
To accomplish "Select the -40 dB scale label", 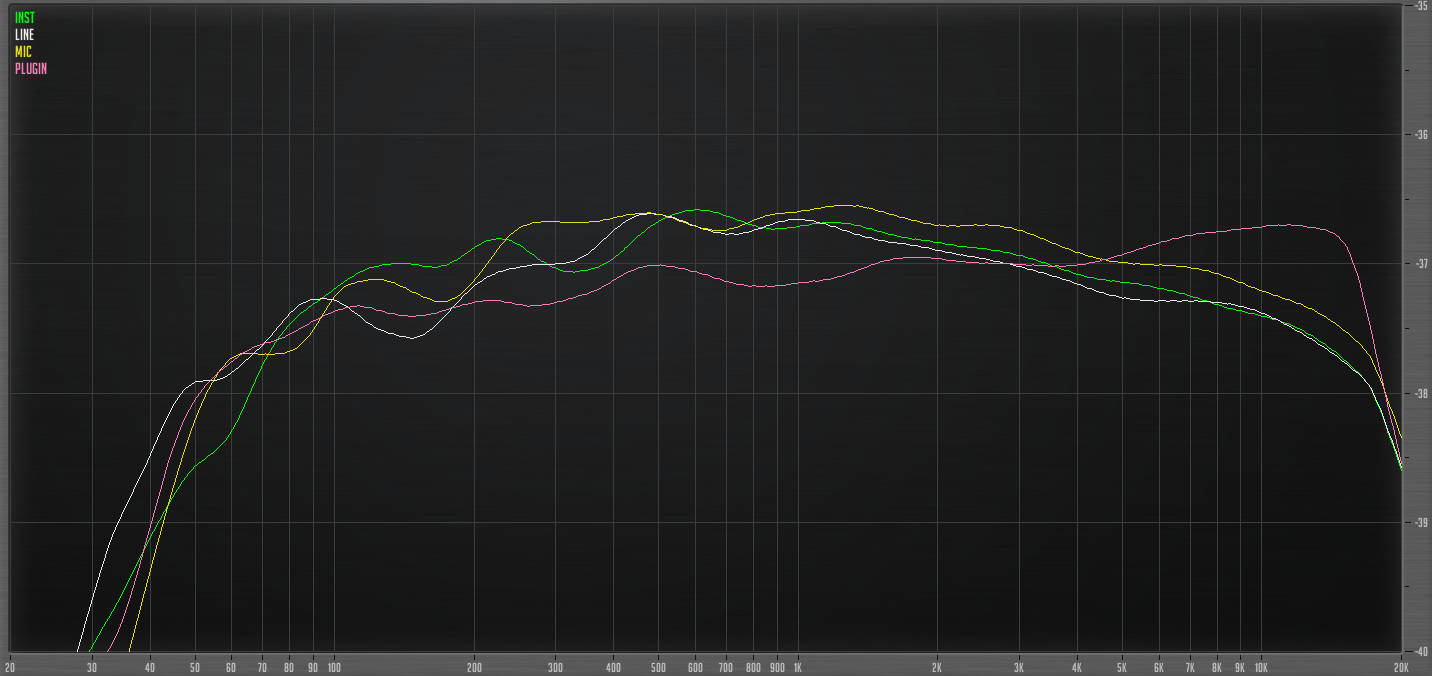I will pyautogui.click(x=1421, y=649).
